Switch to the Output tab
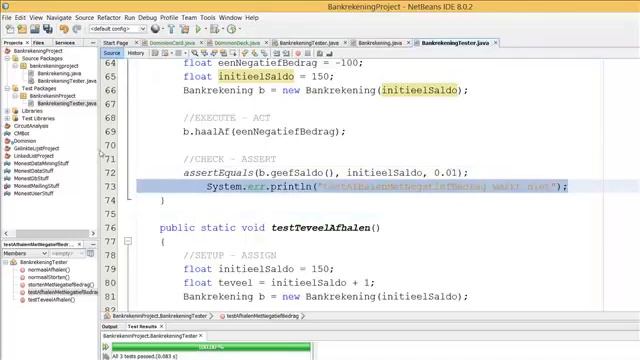This screenshot has width=640, height=360. tap(110, 327)
